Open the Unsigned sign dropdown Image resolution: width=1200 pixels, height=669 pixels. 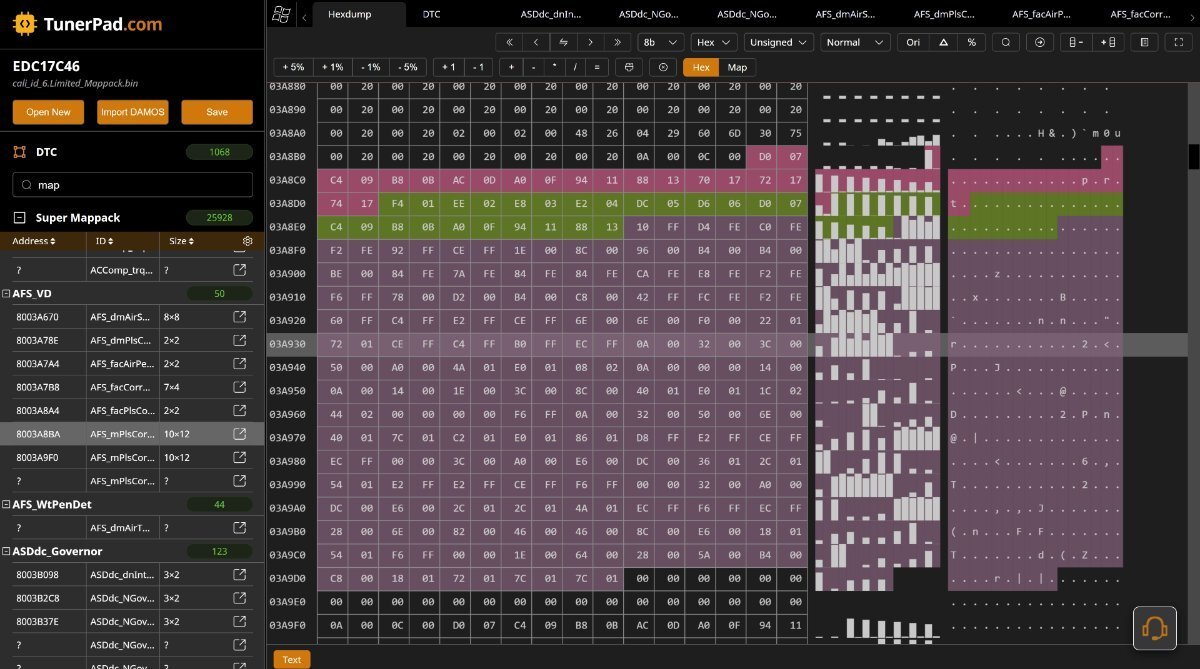tap(779, 42)
